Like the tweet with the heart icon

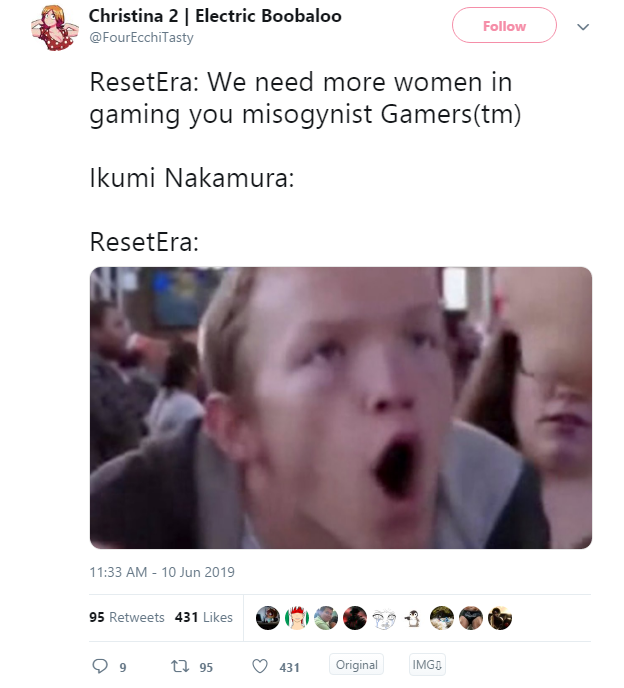pos(260,666)
